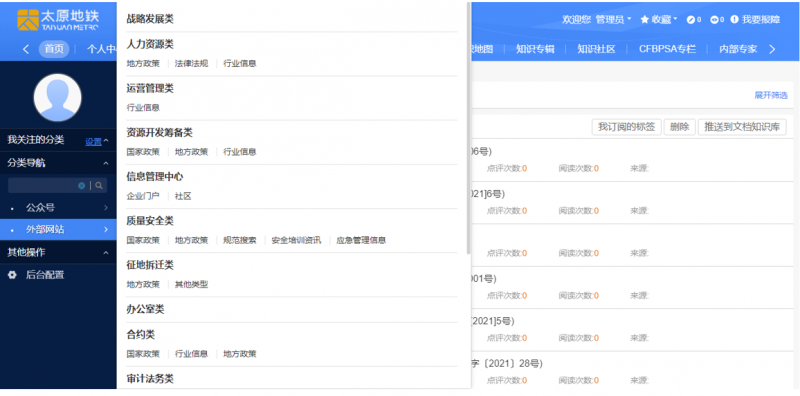Click the 资源开发筹备类 heading

pyautogui.click(x=160, y=133)
